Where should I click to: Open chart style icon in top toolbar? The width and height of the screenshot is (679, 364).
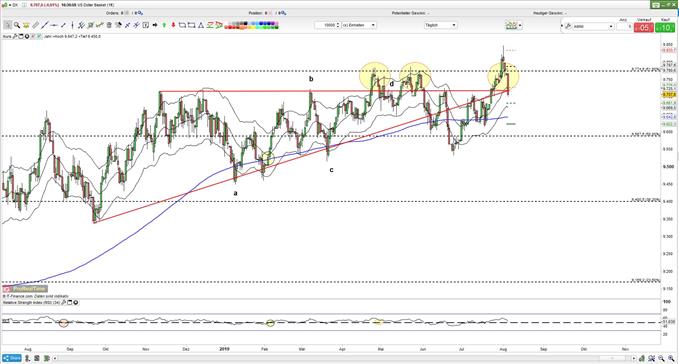tap(511, 26)
